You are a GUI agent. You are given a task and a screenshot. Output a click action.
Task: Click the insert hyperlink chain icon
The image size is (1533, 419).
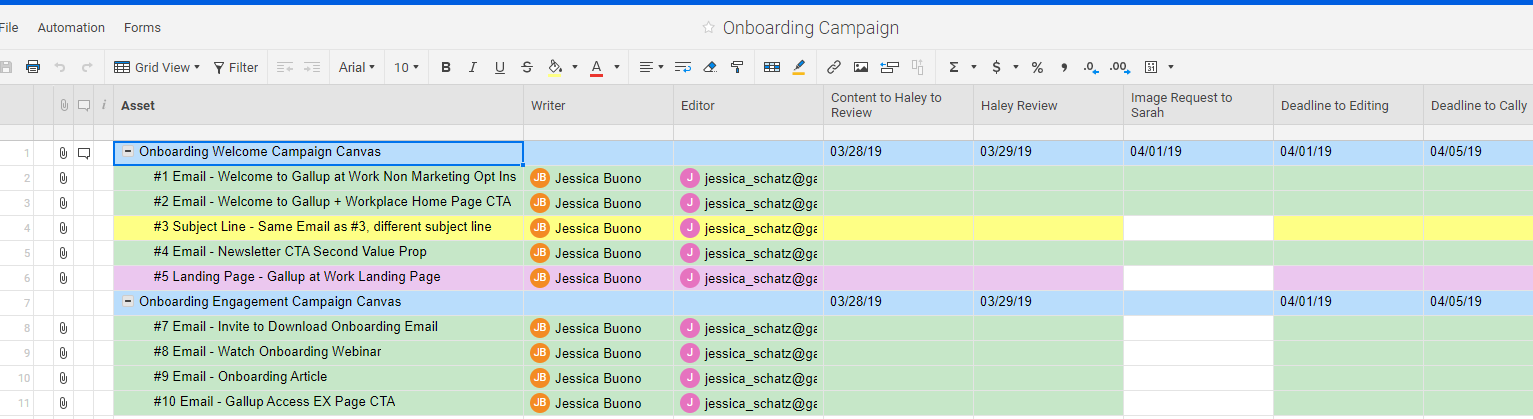[833, 67]
